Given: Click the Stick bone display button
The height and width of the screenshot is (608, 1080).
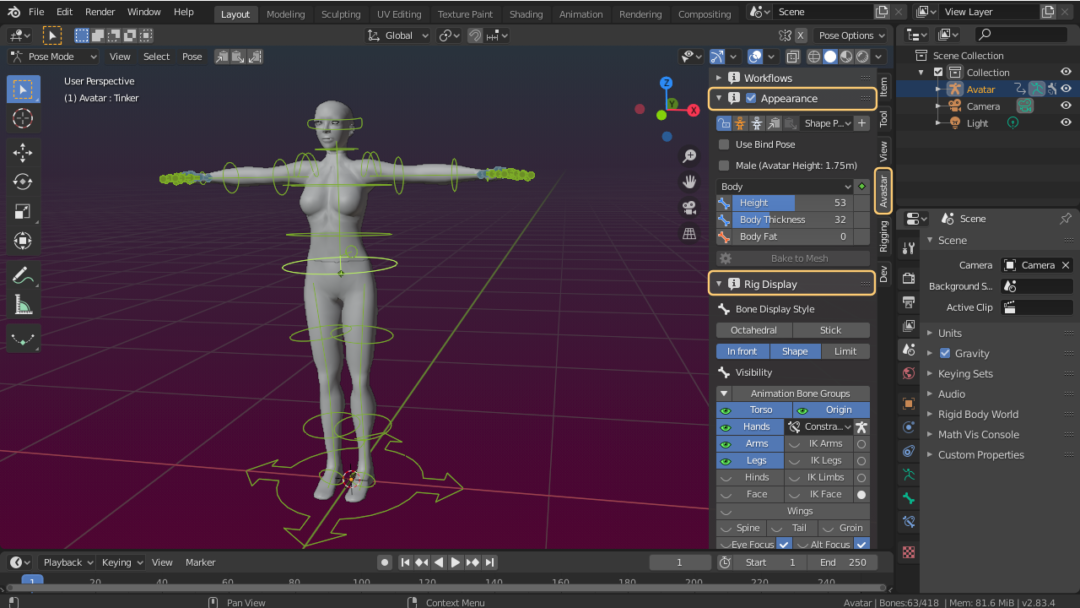Looking at the screenshot, I should pos(831,330).
